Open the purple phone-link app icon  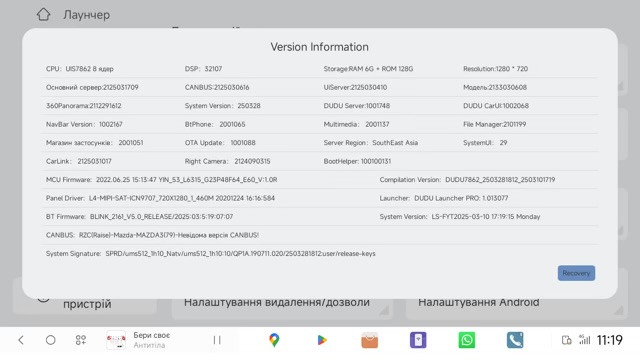tap(418, 340)
